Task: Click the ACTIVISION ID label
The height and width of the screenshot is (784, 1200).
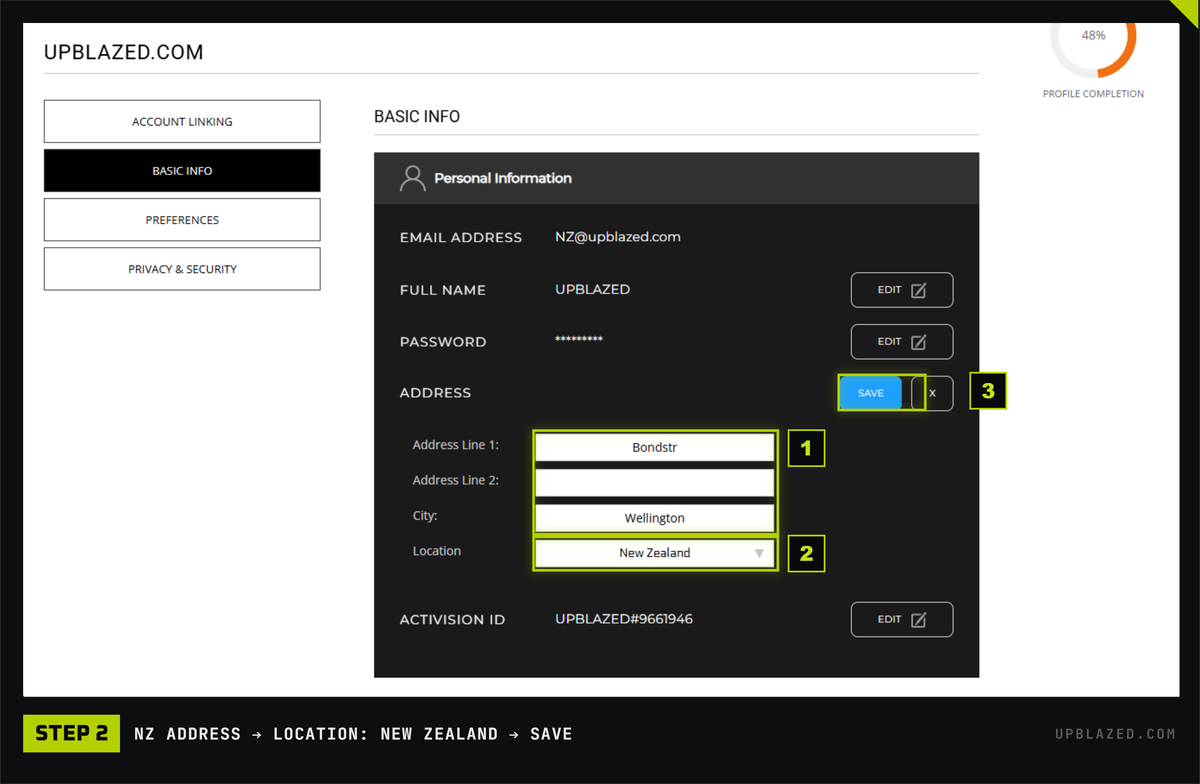Action: [x=453, y=620]
